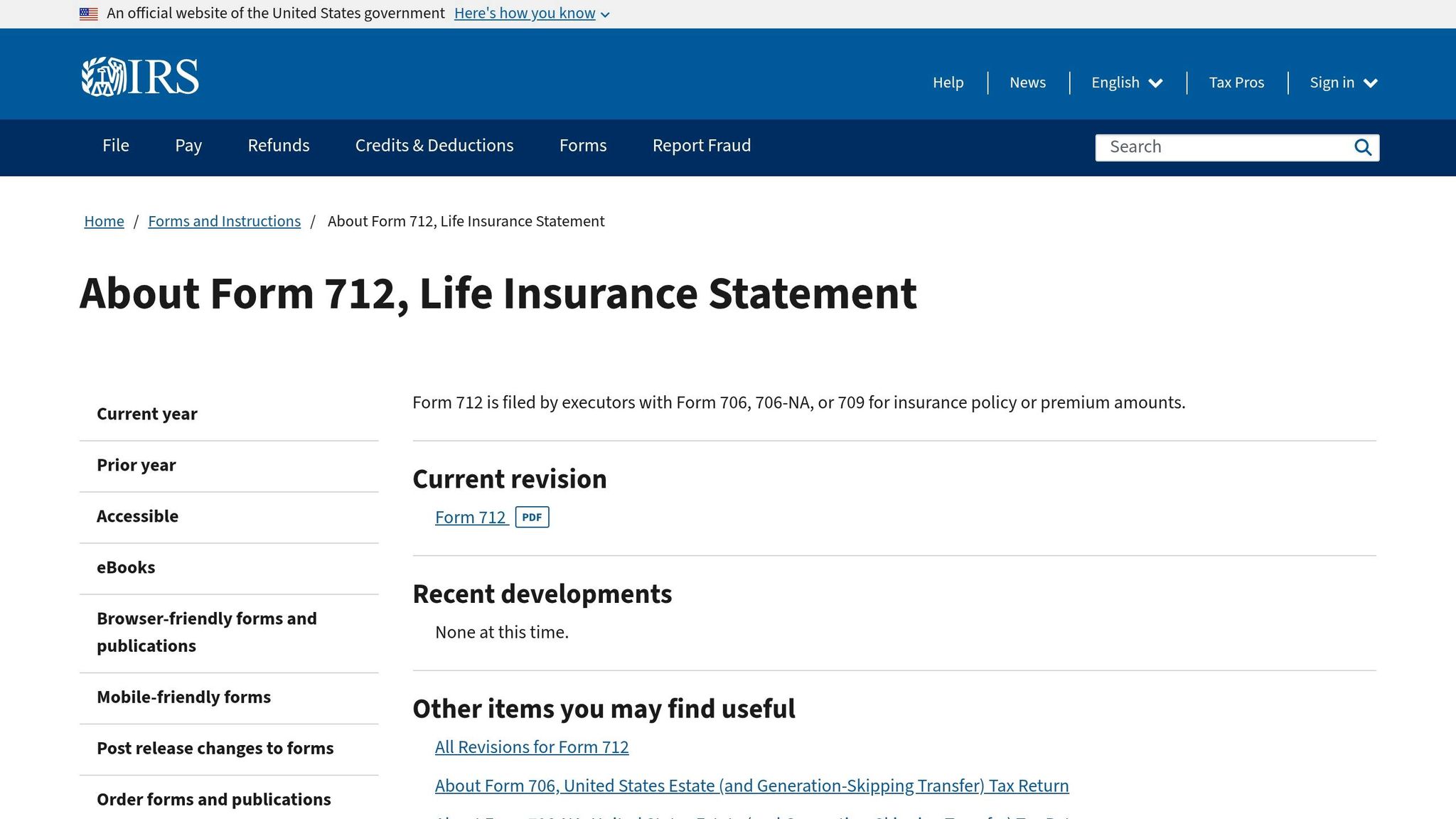Image resolution: width=1456 pixels, height=819 pixels.
Task: Select Credits & Deductions menu item
Action: click(434, 146)
